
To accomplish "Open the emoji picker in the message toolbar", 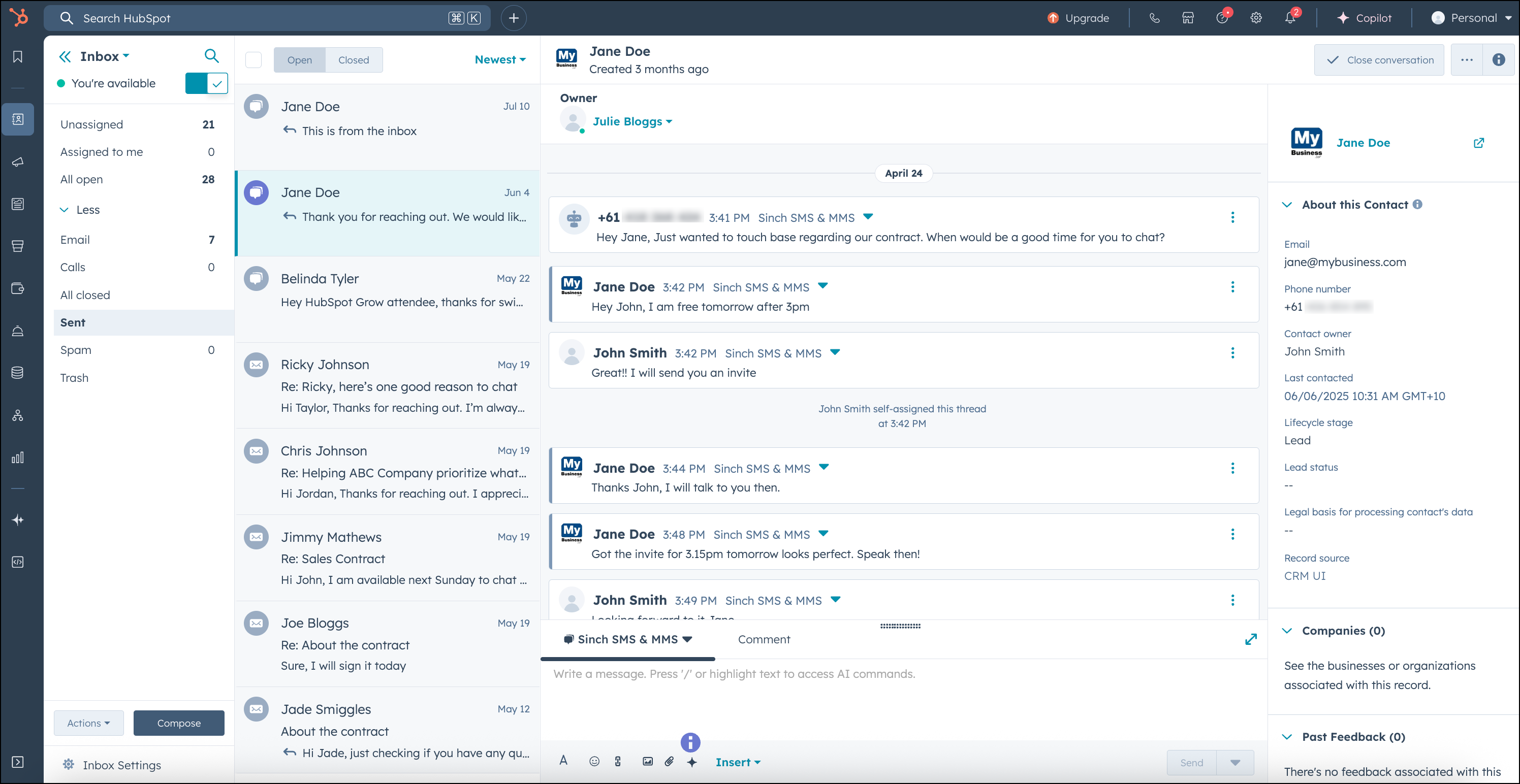I will tap(594, 762).
